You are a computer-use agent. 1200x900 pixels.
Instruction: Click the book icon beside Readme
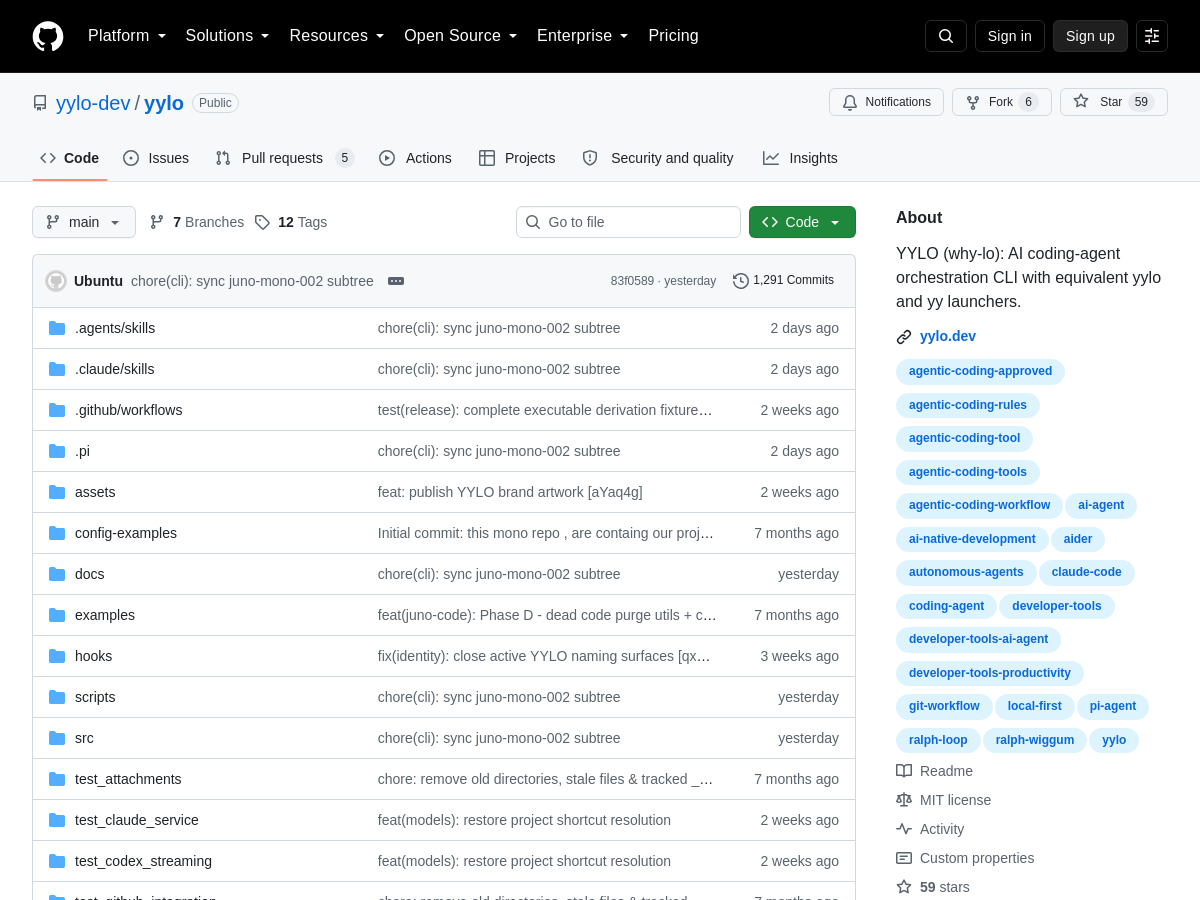point(904,771)
